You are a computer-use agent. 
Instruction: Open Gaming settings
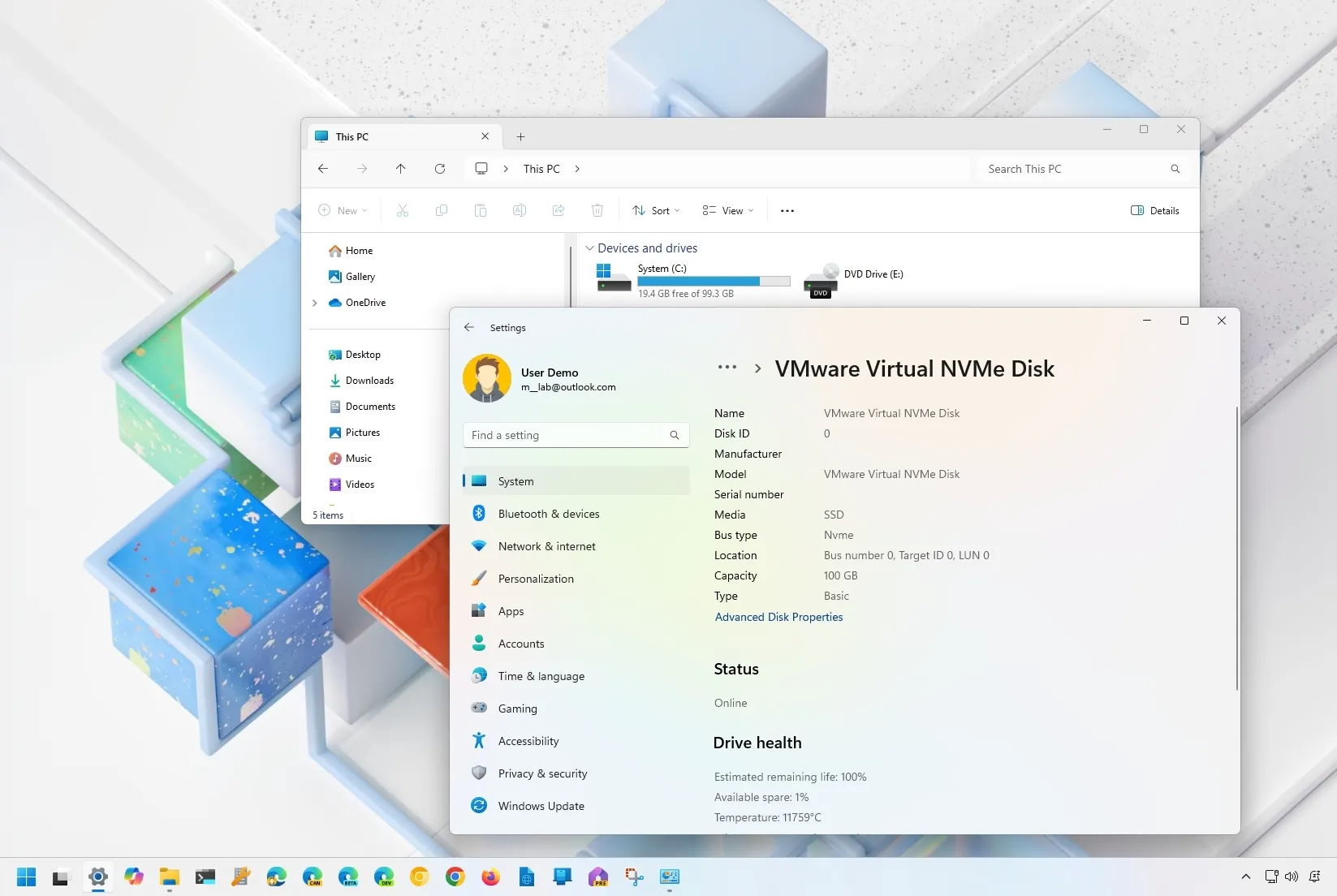pos(576,709)
